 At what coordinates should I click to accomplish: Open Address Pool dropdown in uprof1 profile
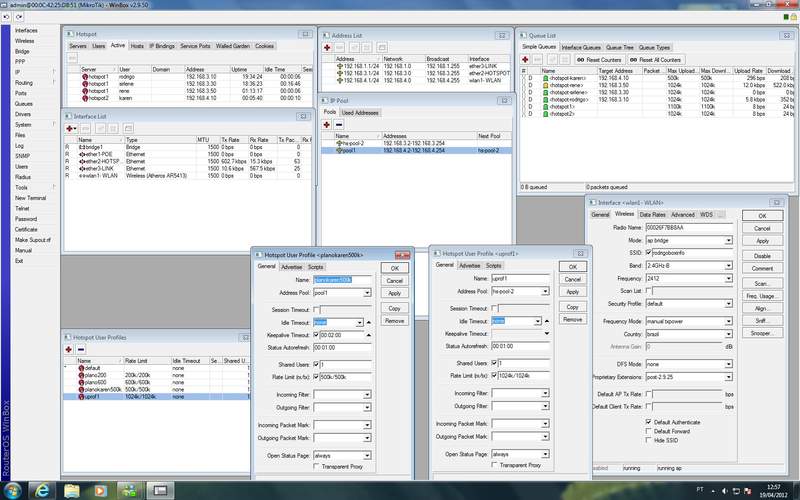pos(545,291)
